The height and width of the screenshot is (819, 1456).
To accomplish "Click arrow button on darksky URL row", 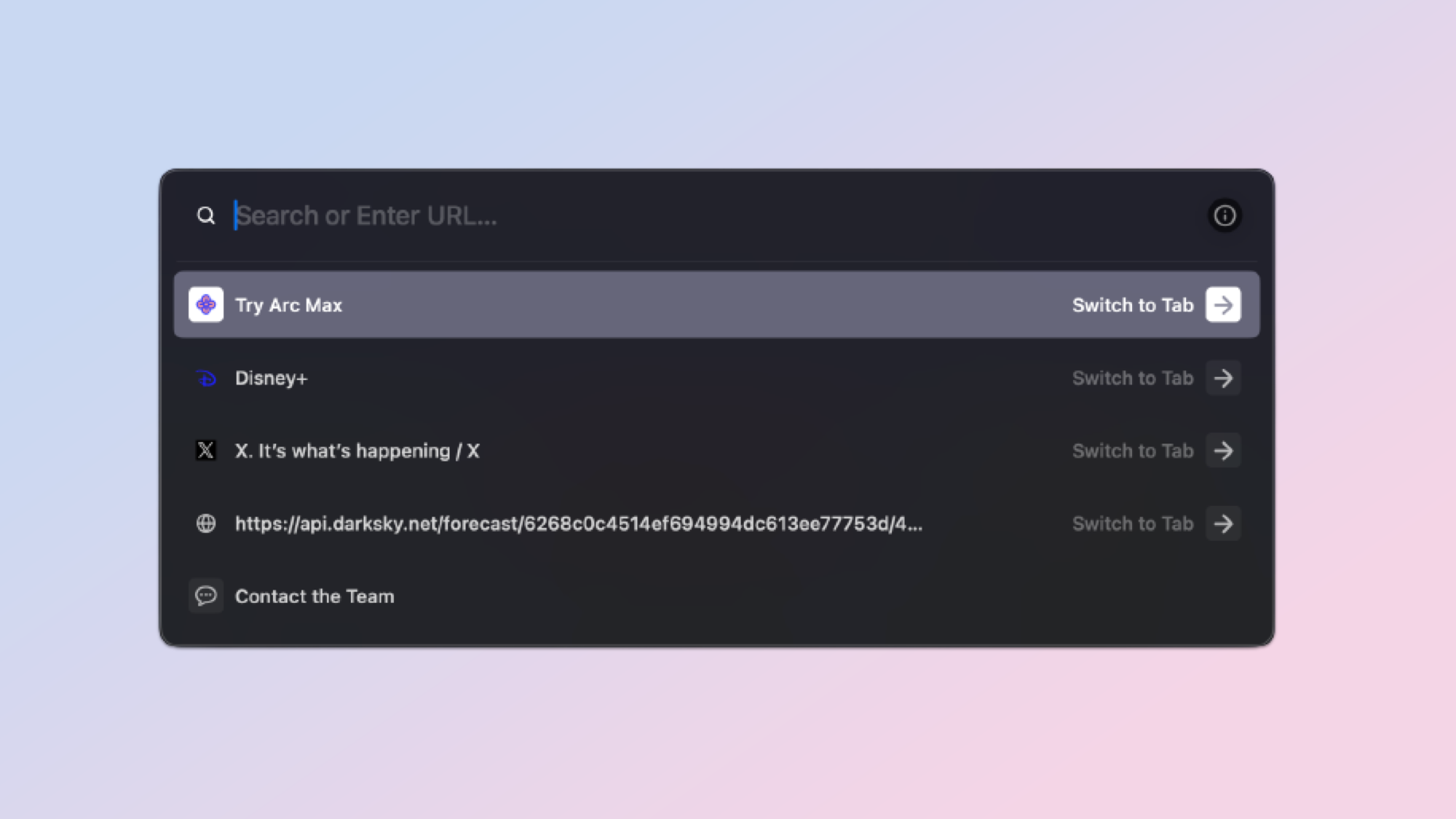I will click(1223, 523).
